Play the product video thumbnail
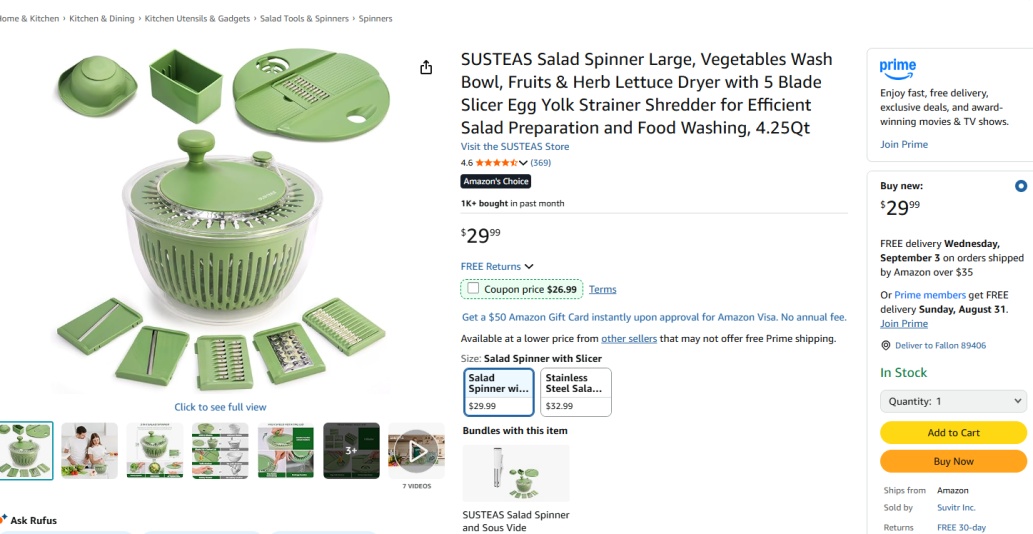Image resolution: width=1033 pixels, height=534 pixels. (x=416, y=451)
